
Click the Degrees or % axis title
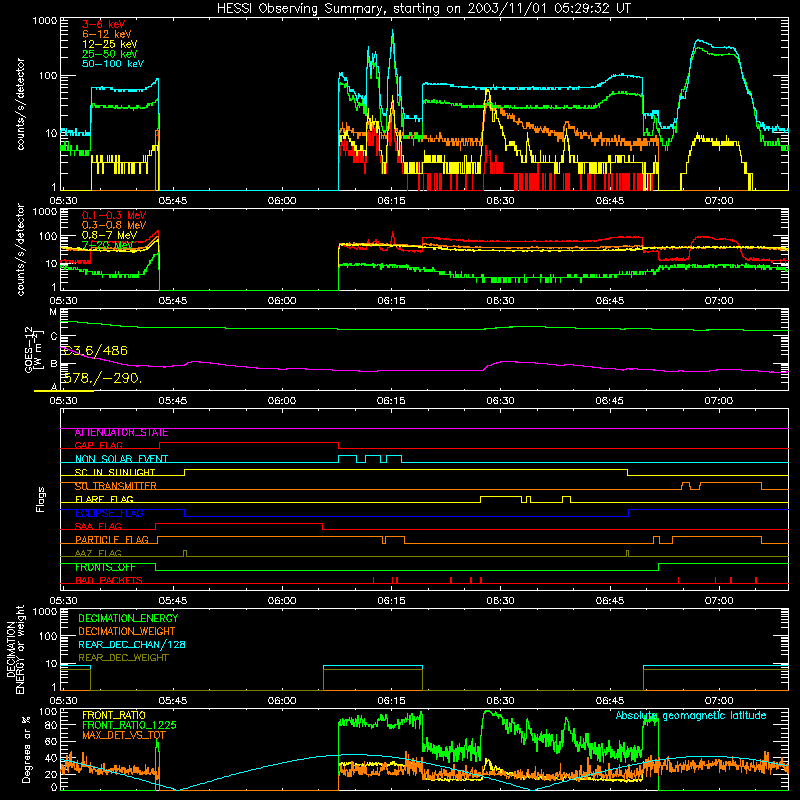pos(26,749)
